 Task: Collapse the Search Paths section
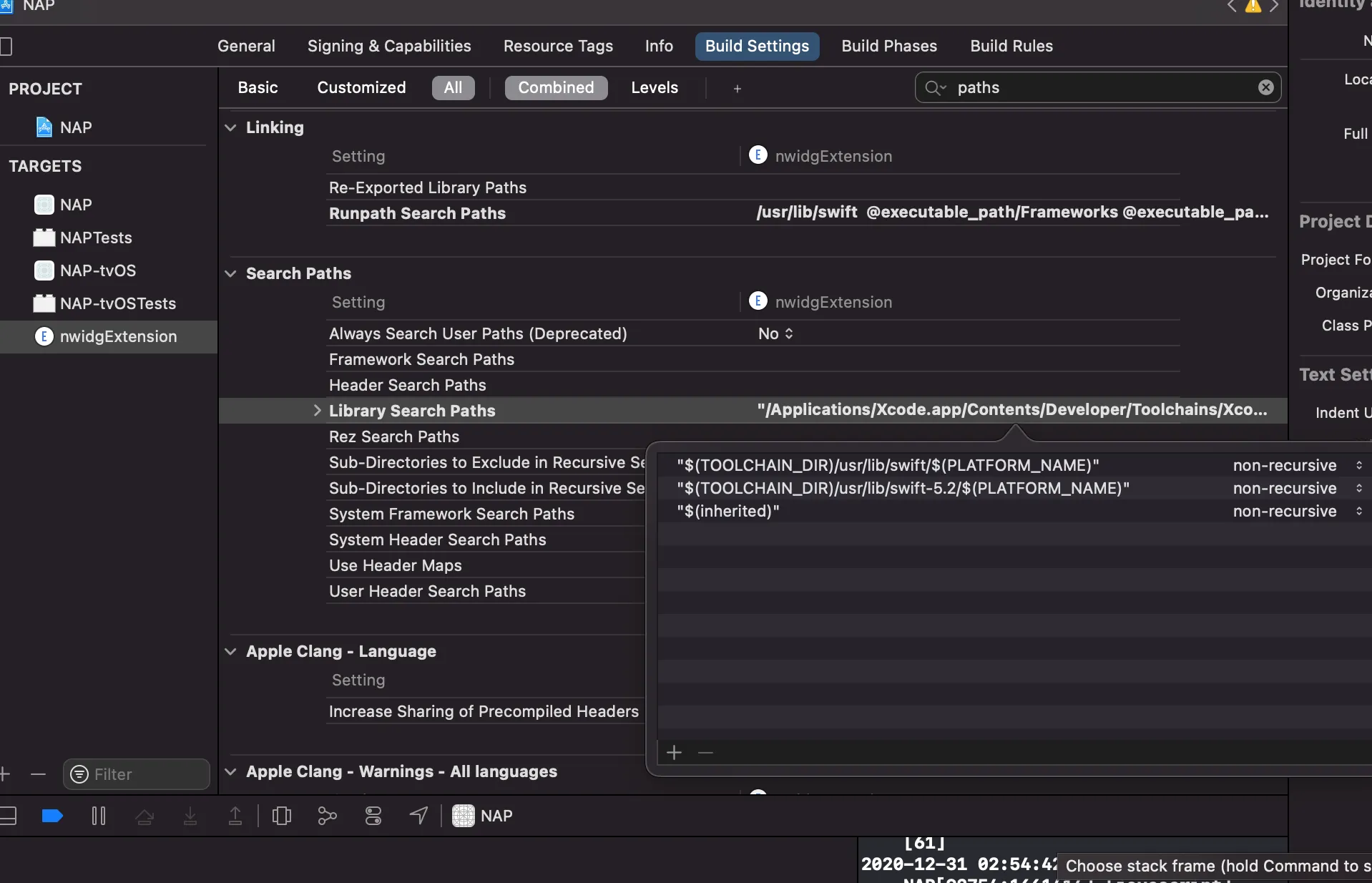230,273
